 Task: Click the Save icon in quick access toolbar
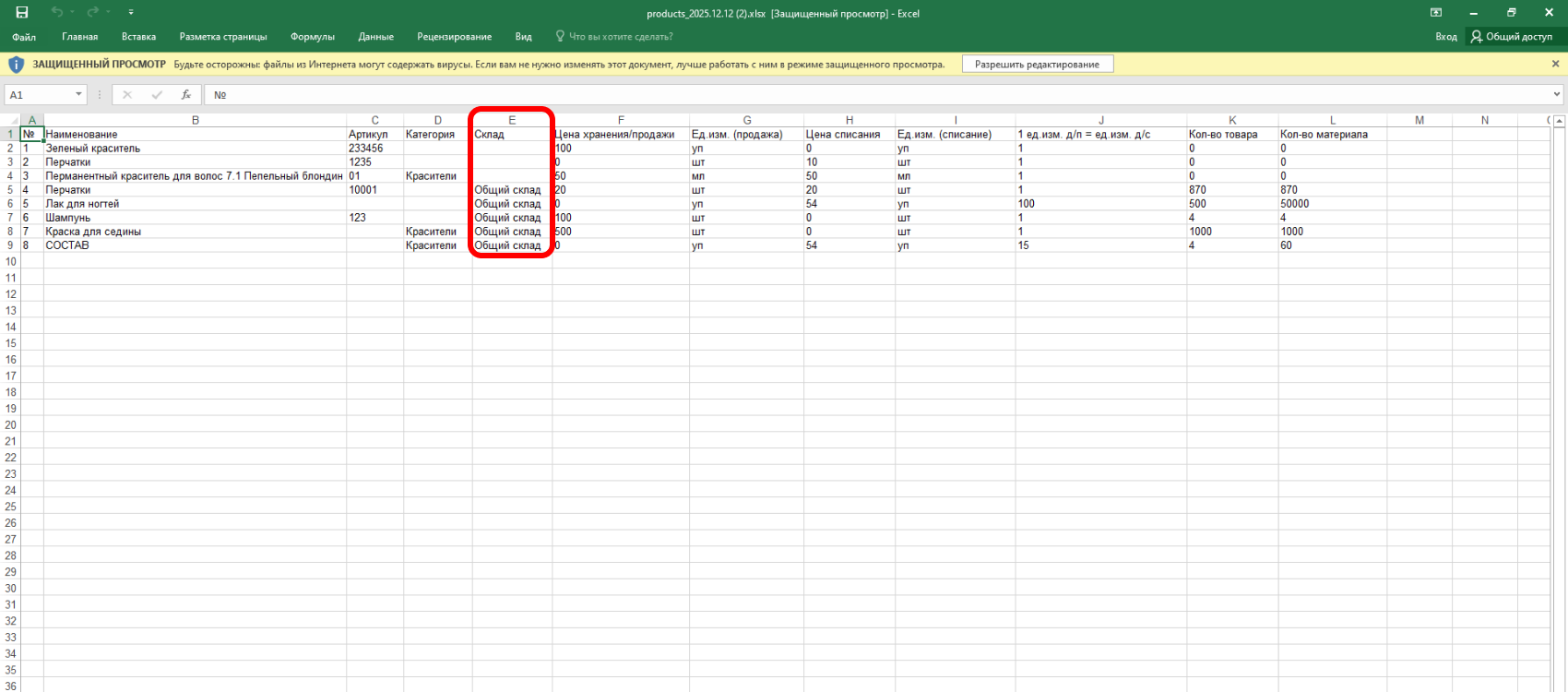click(x=22, y=13)
